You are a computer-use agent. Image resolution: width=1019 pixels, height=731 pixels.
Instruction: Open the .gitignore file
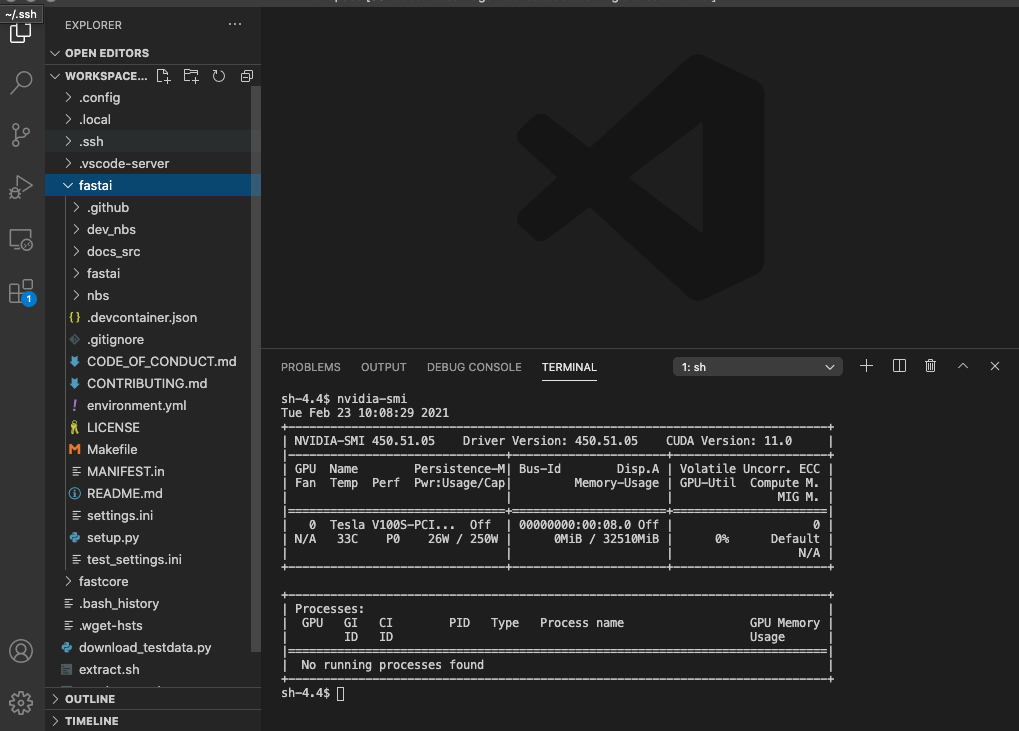point(153,340)
